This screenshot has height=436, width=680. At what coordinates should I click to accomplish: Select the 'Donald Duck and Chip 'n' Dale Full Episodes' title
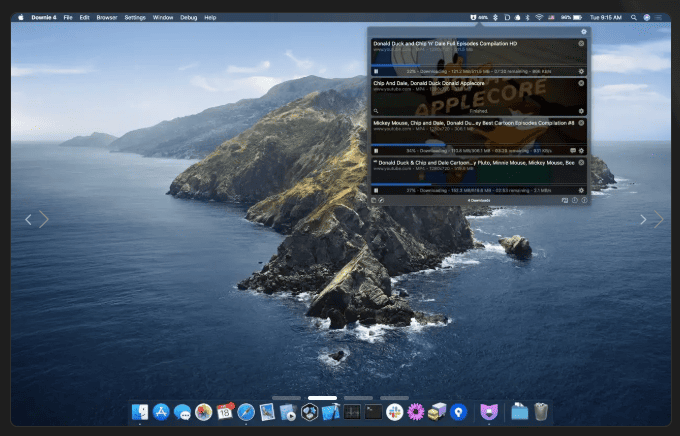click(445, 43)
